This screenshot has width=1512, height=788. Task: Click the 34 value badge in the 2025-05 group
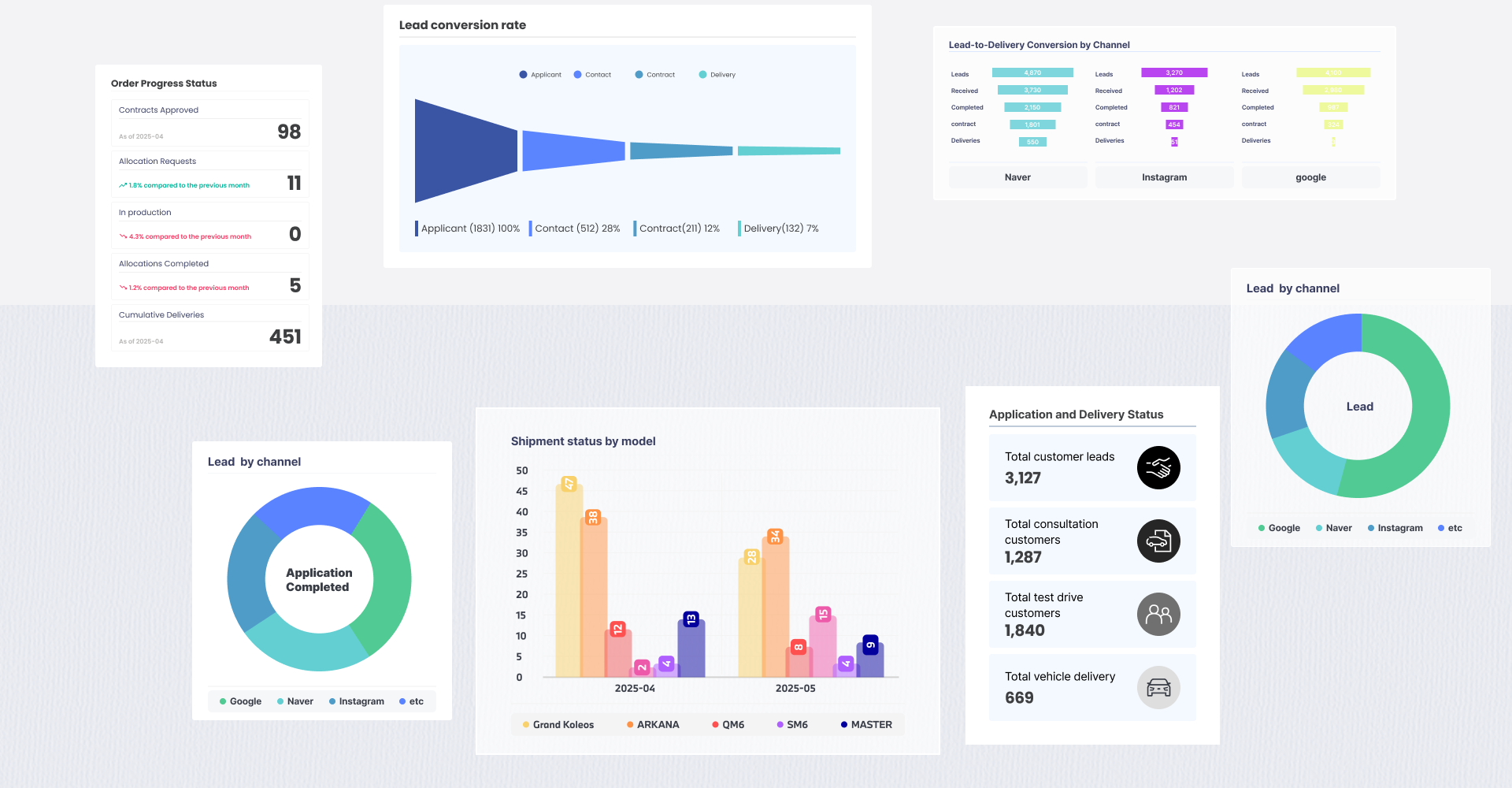pos(775,536)
